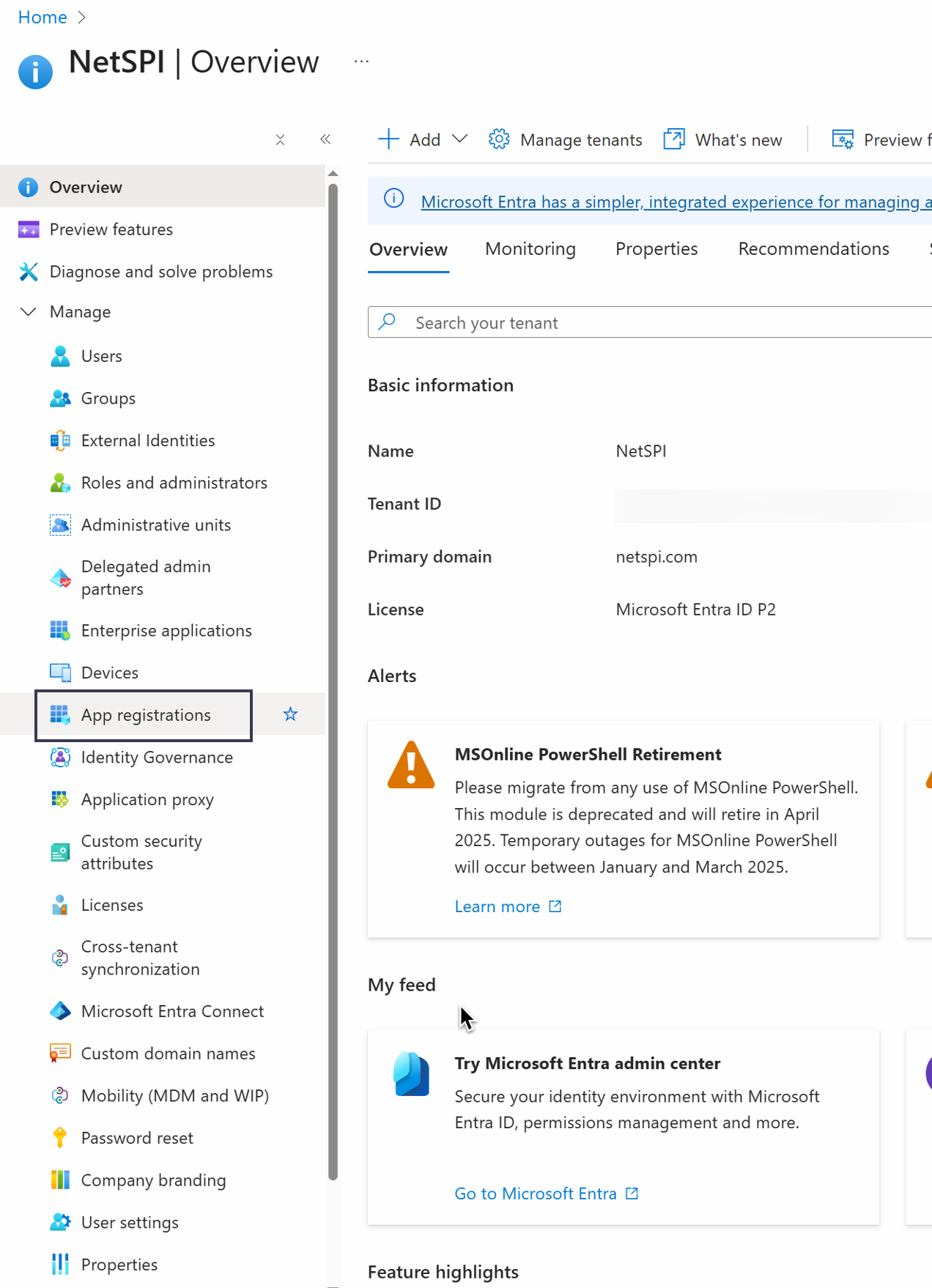This screenshot has height=1288, width=932.
Task: Click the Devices icon in sidebar
Action: tap(60, 673)
